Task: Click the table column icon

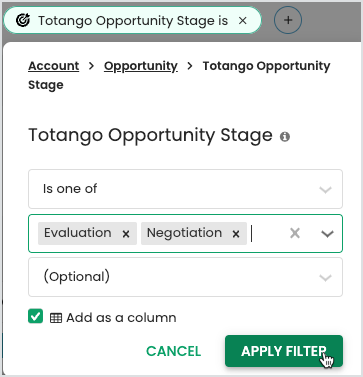Action: click(56, 318)
